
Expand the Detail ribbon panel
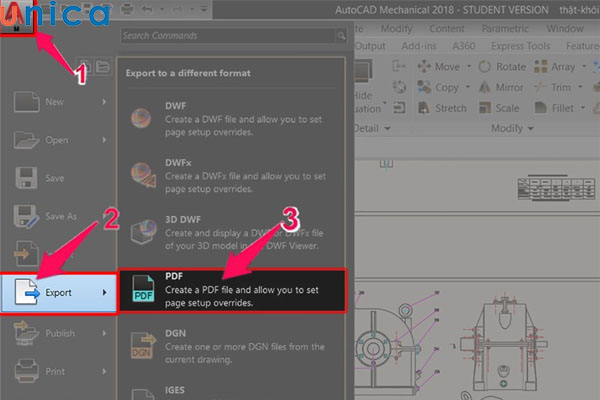coord(372,128)
